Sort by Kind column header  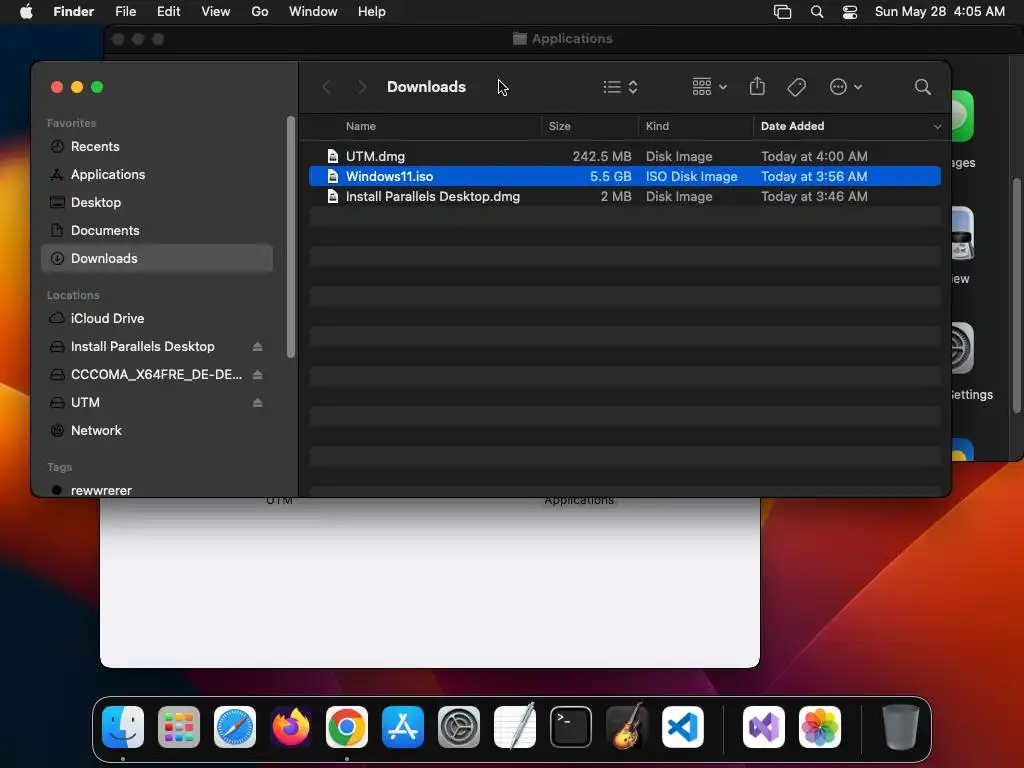(x=657, y=126)
